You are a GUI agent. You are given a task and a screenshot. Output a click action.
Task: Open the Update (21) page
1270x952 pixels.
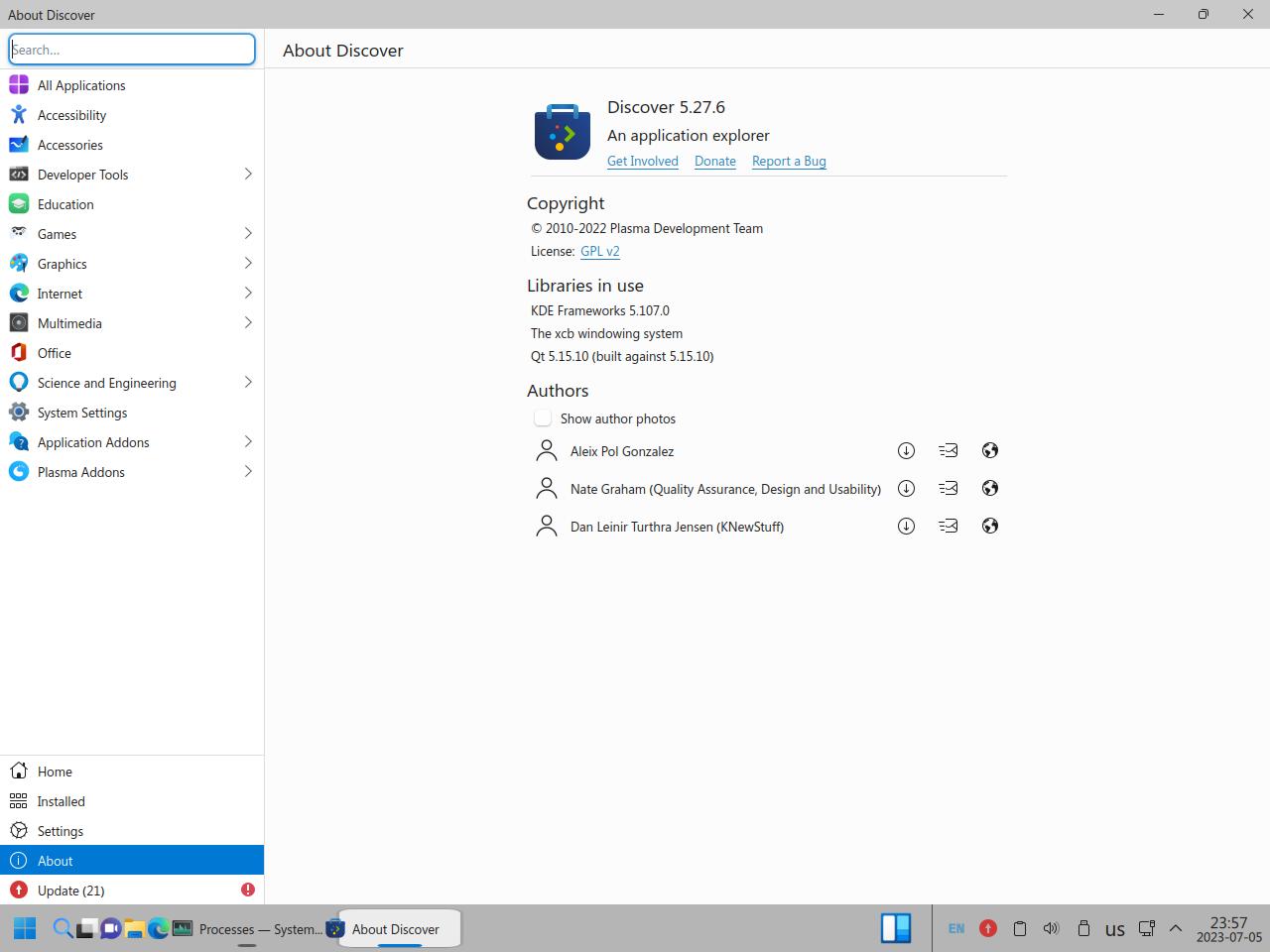(132, 891)
